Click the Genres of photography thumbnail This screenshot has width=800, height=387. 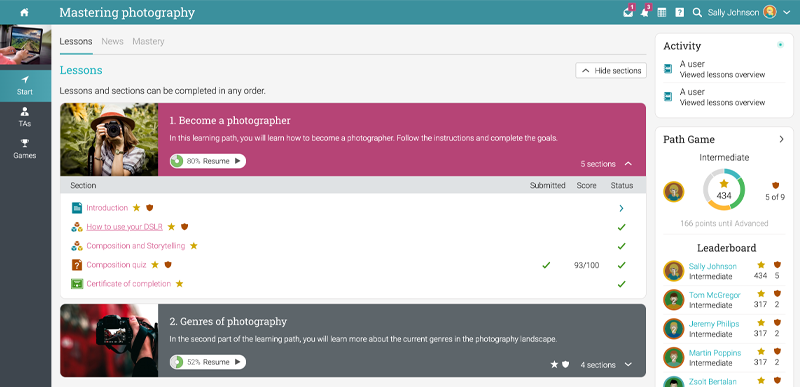click(x=109, y=341)
